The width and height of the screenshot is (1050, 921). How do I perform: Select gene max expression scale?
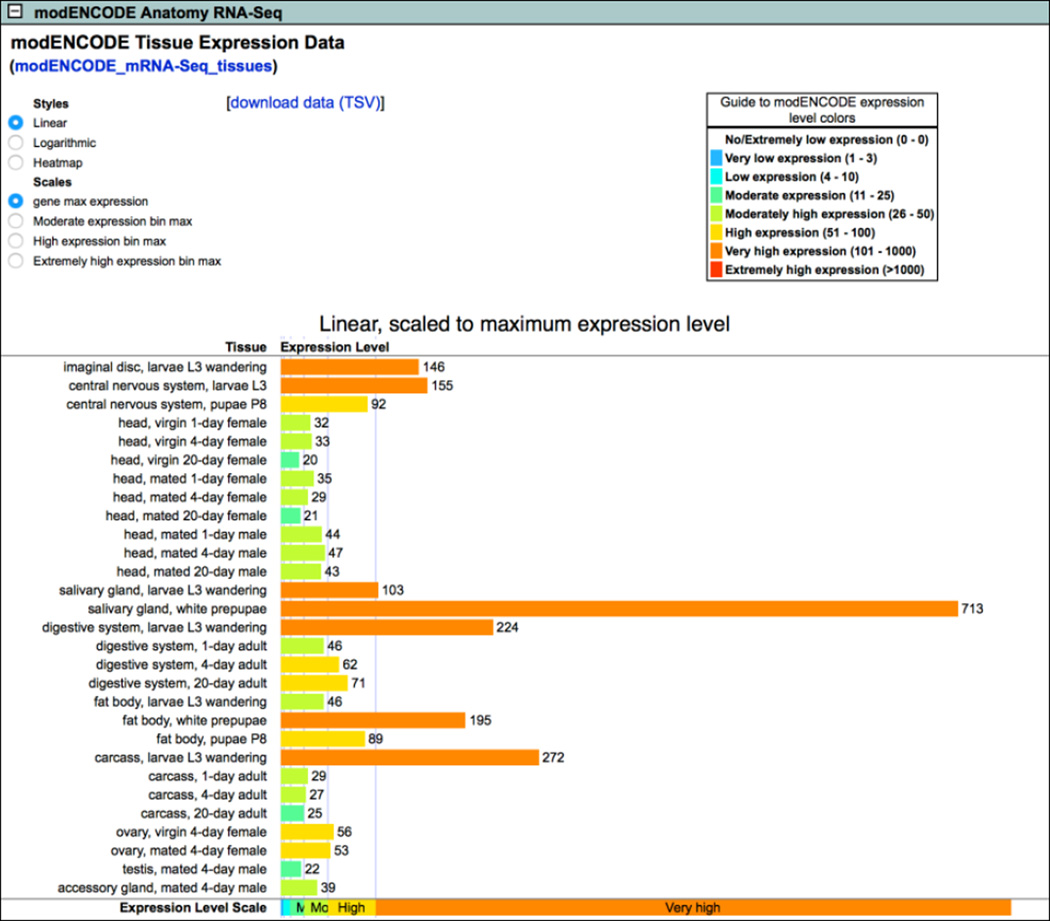click(x=15, y=201)
